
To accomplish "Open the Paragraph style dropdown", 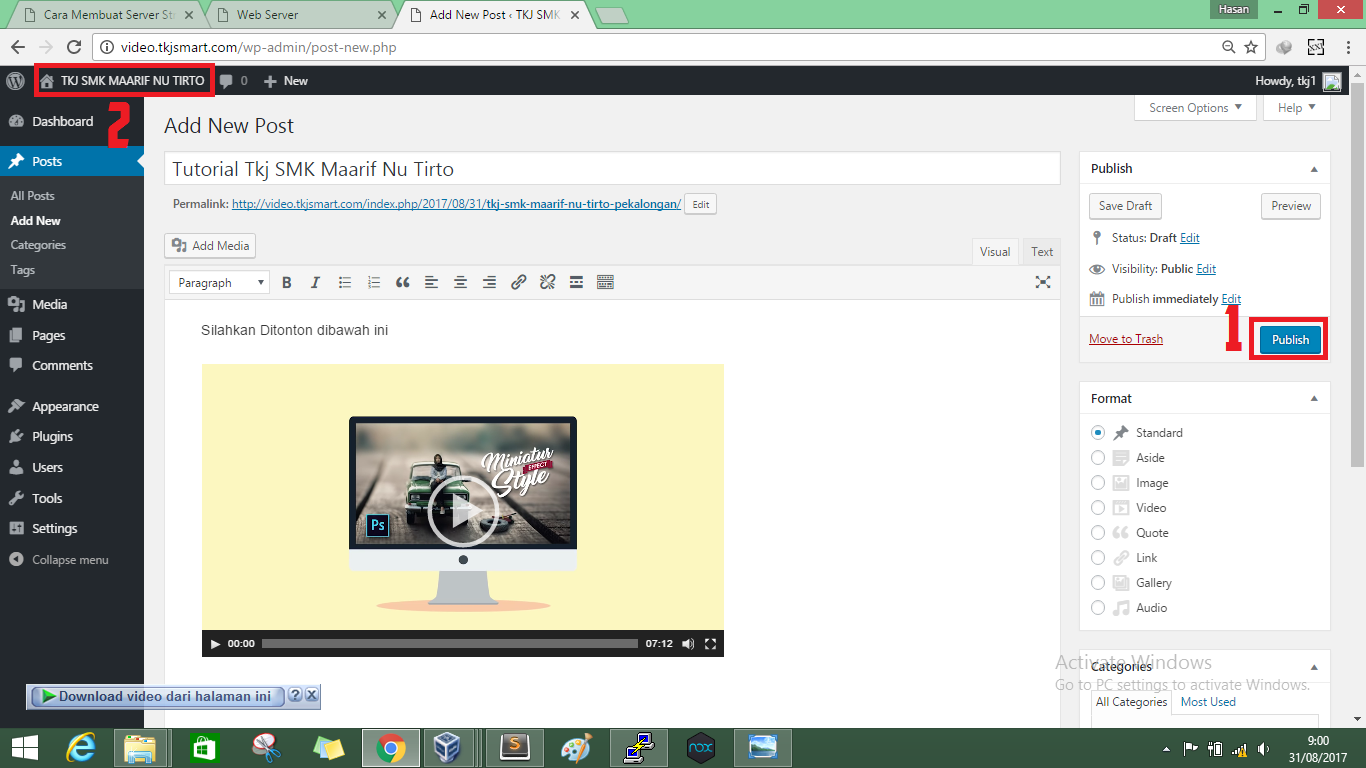I will click(x=218, y=282).
